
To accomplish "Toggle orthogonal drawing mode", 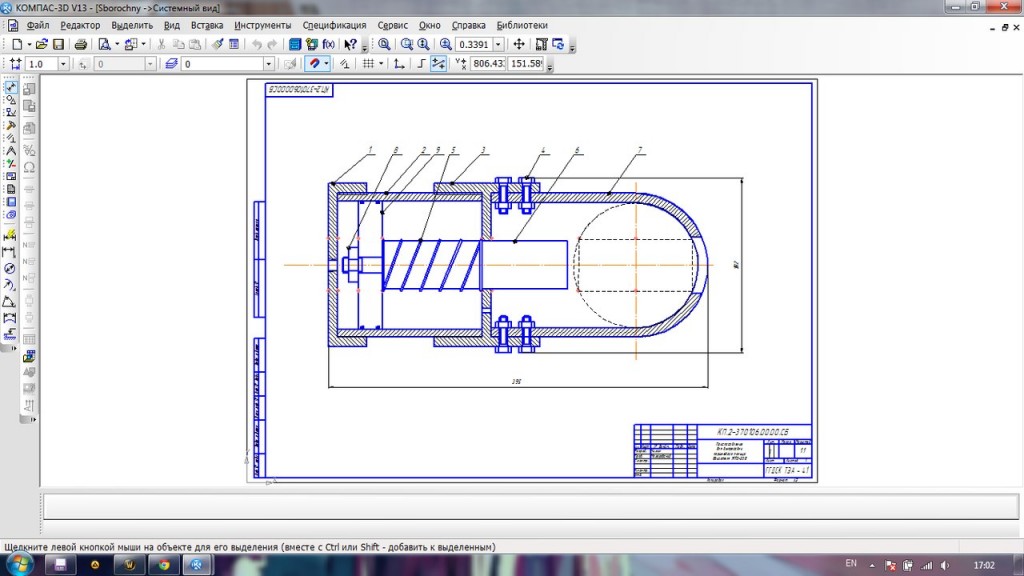I will point(421,64).
